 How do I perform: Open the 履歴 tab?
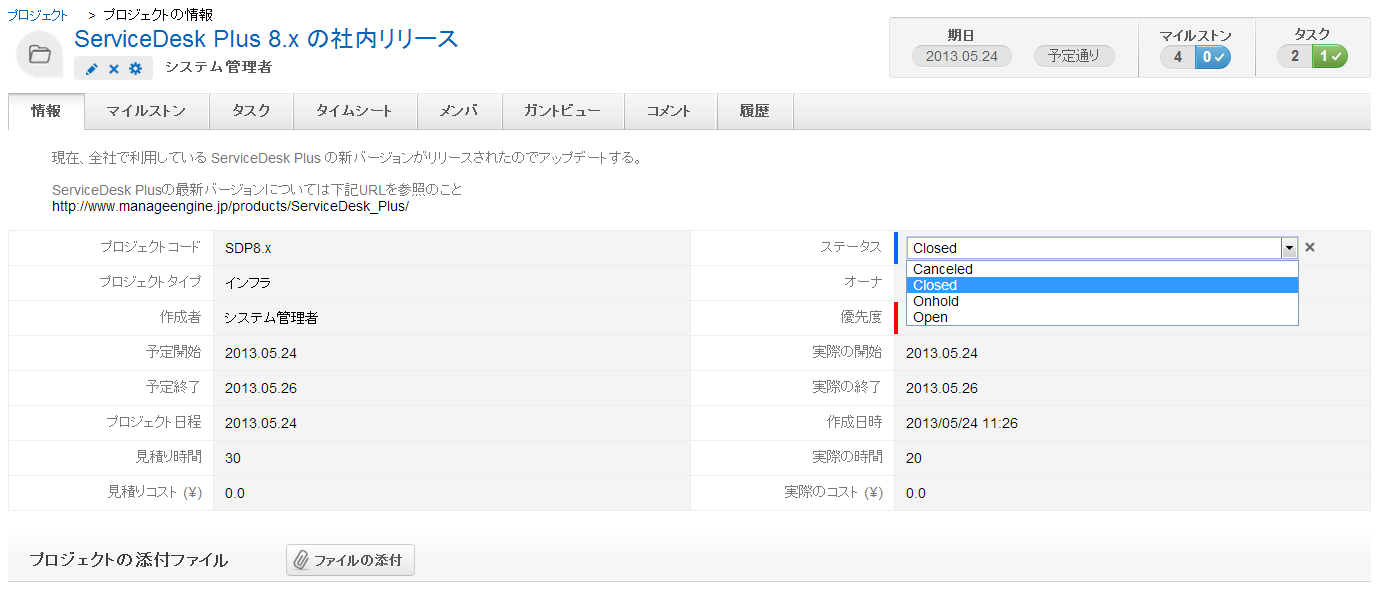click(x=755, y=111)
